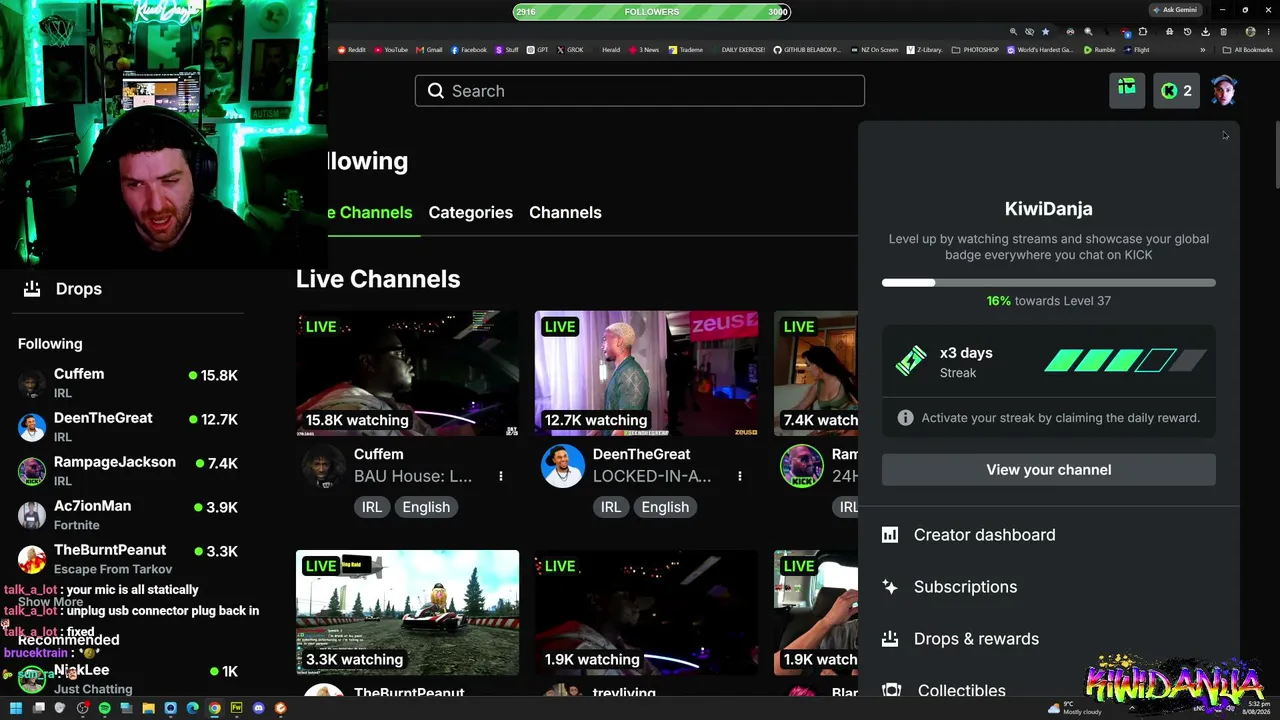Click DeenTheGreat's channel avatar under stream
The image size is (1280, 720).
(562, 466)
